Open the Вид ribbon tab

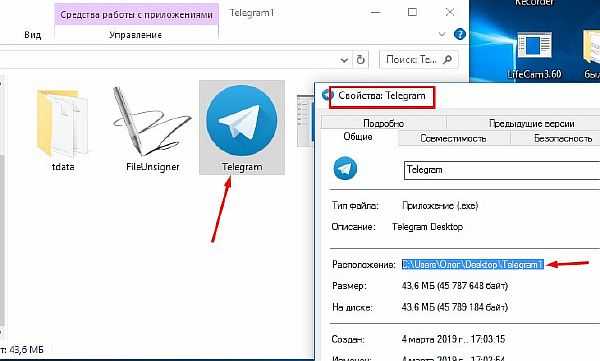(x=33, y=35)
